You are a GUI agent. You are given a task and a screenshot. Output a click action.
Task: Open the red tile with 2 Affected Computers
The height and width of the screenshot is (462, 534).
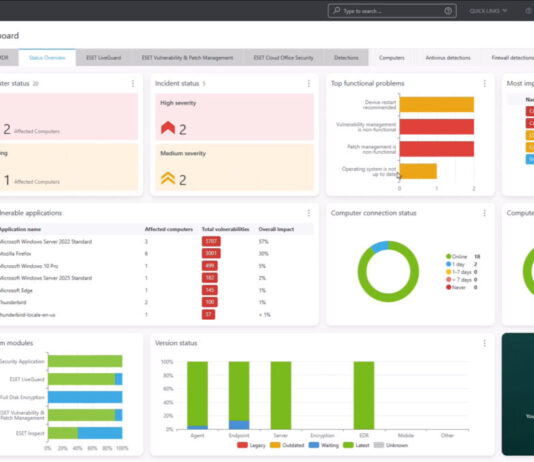pos(69,117)
